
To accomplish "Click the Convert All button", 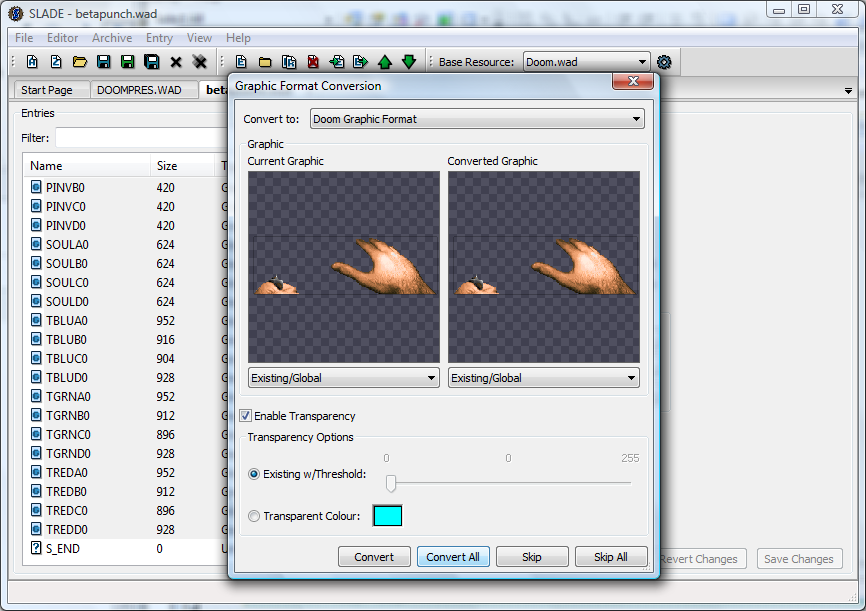I will [x=453, y=557].
